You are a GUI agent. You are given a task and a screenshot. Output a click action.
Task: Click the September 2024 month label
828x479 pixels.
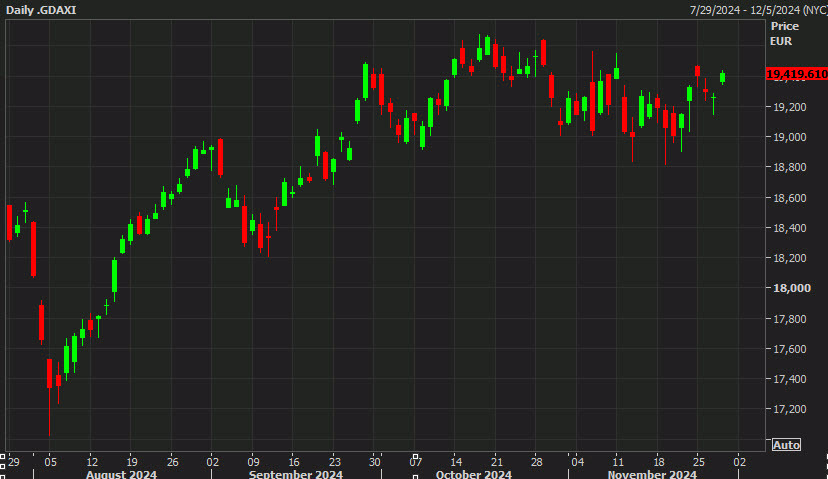pyautogui.click(x=296, y=474)
